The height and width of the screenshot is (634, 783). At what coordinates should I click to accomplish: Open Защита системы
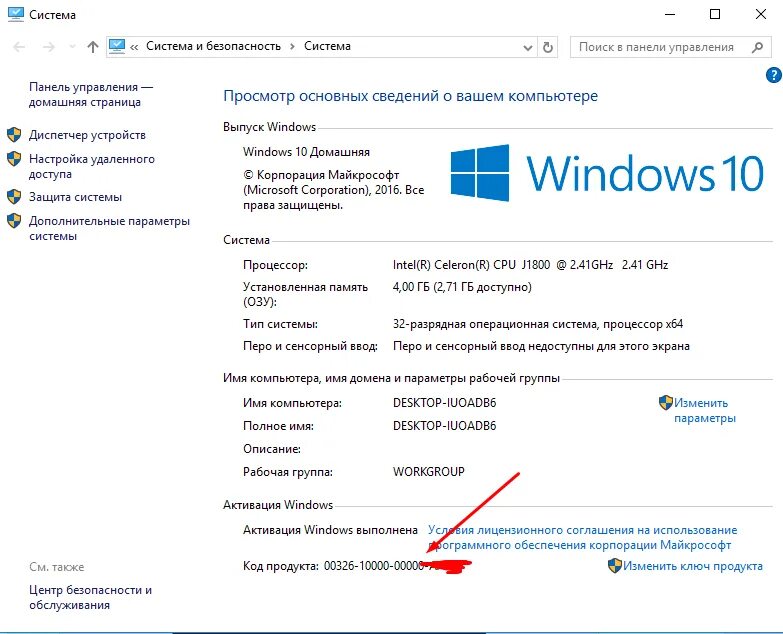click(75, 197)
